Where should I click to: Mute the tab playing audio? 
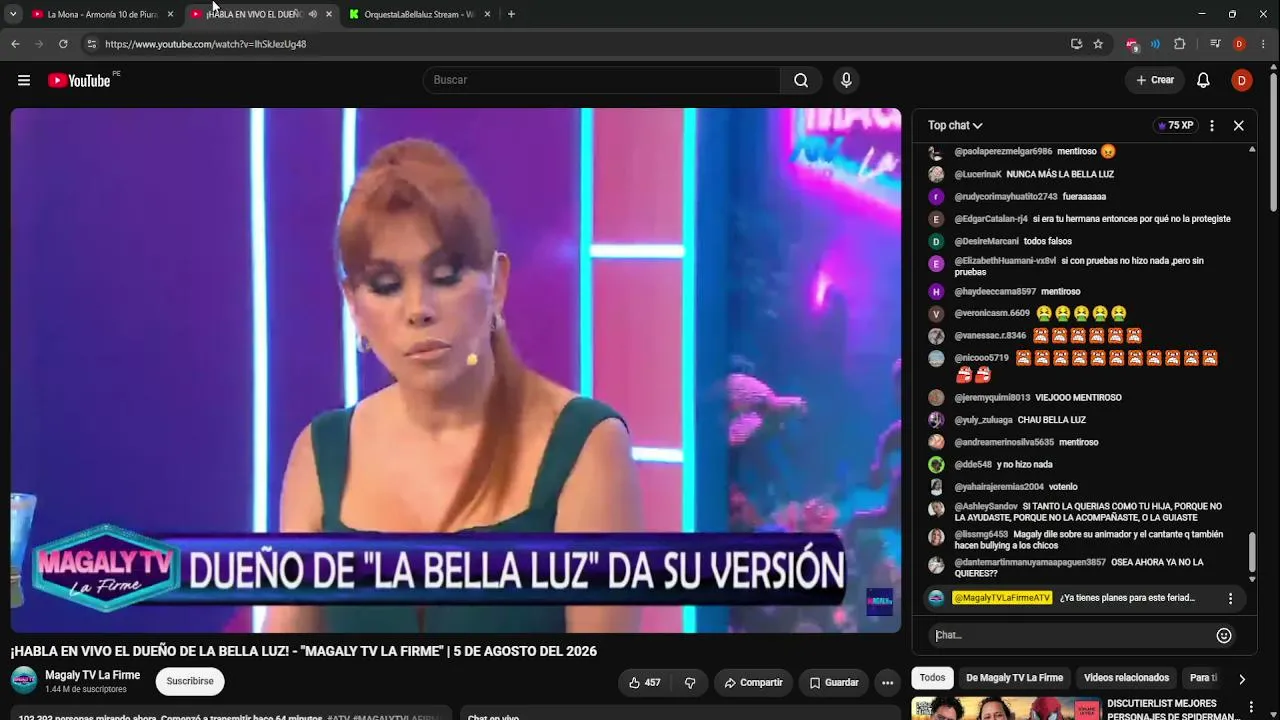point(312,14)
